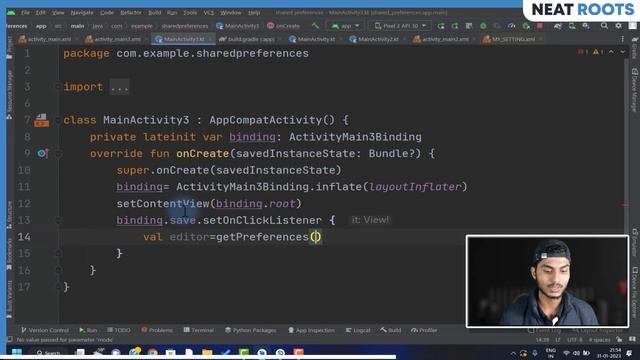Collapse the MainActivity3 class fold marker

click(58, 120)
